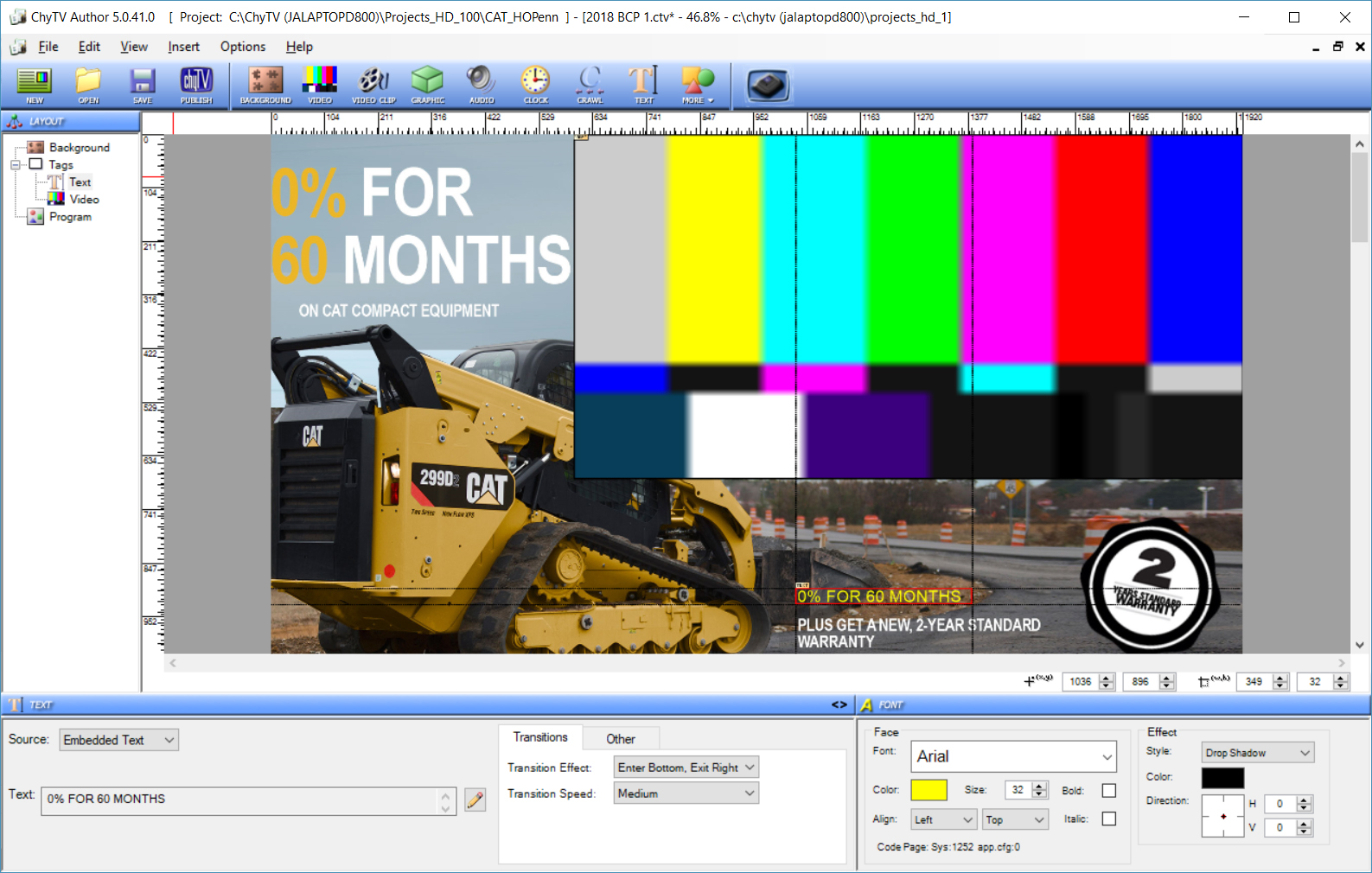The height and width of the screenshot is (873, 1372).
Task: Select the Program item in layout tree
Action: tap(70, 216)
